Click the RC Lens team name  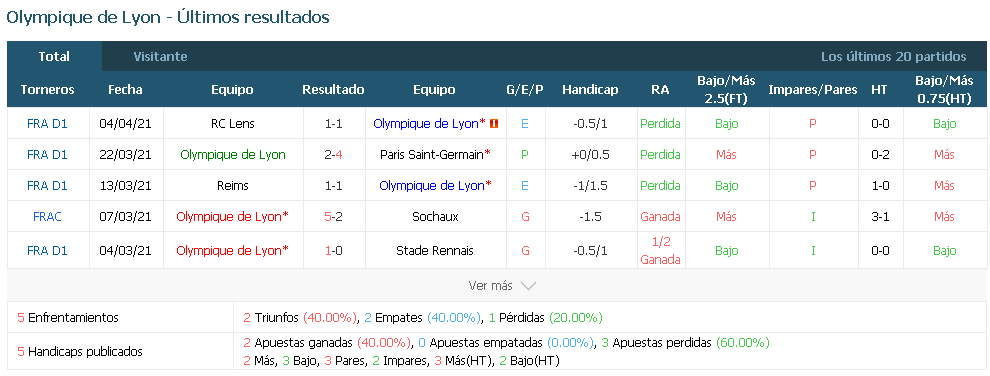click(233, 124)
